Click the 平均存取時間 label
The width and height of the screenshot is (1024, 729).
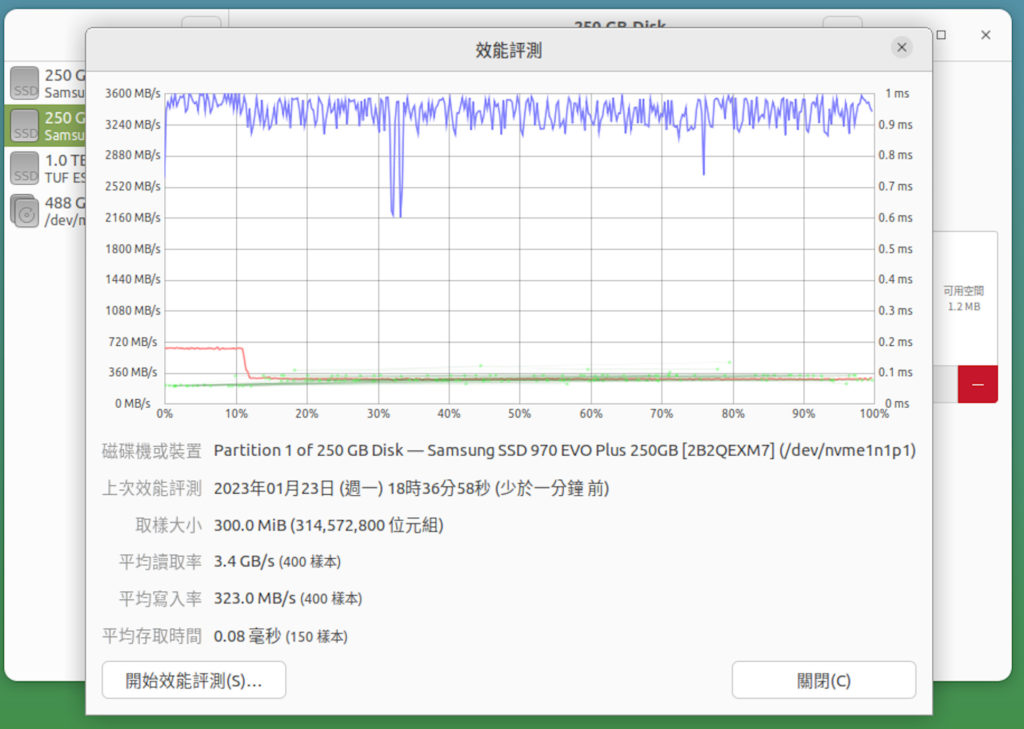tap(152, 636)
